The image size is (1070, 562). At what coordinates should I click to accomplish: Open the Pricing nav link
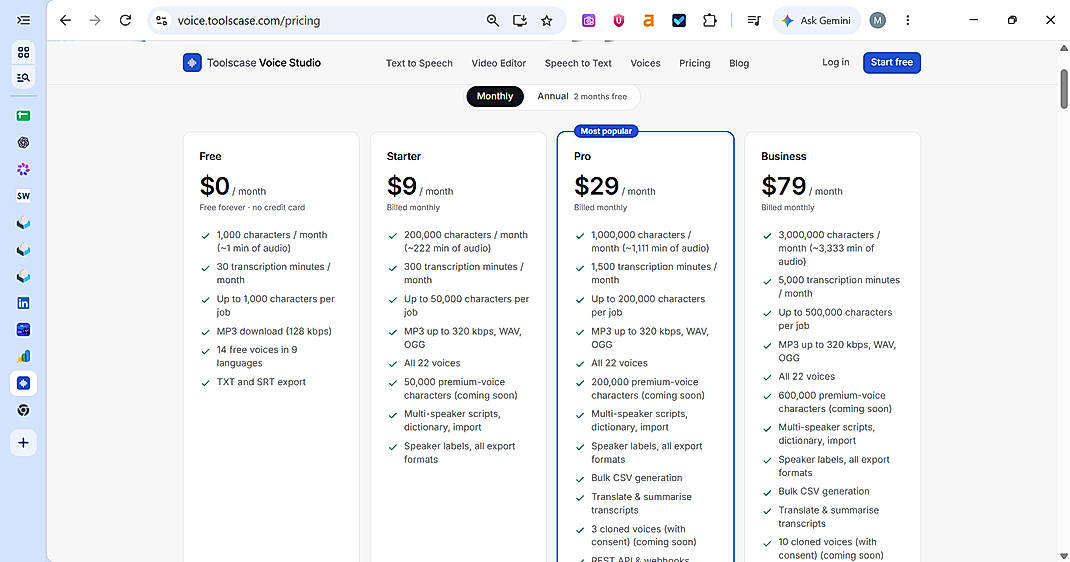[695, 63]
